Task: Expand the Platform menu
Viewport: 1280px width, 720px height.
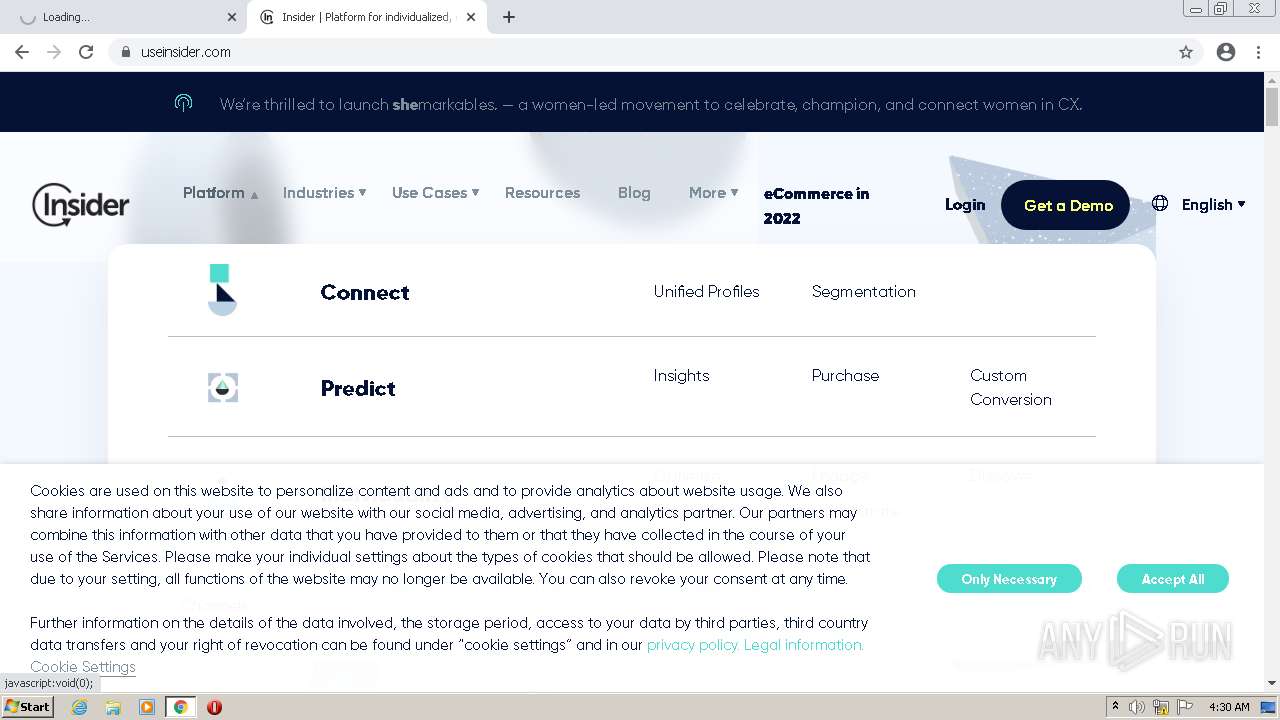Action: click(220, 193)
